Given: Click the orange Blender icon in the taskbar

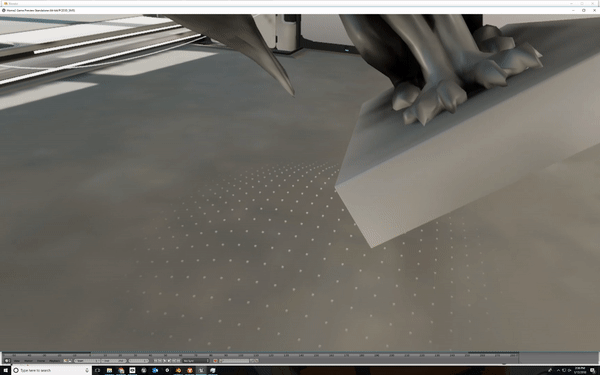Looking at the screenshot, I should point(178,370).
